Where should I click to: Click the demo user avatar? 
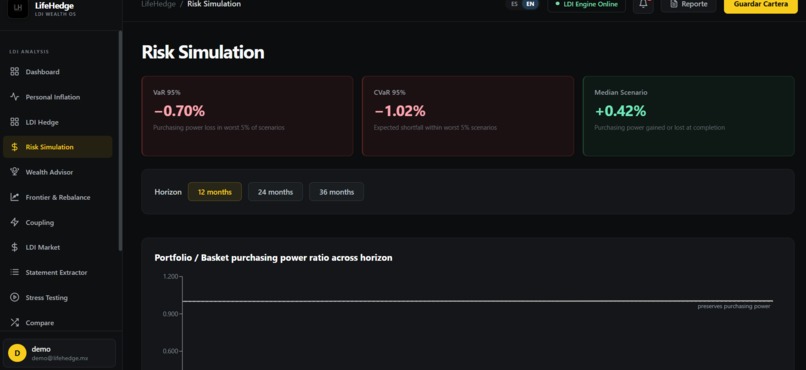(x=17, y=353)
